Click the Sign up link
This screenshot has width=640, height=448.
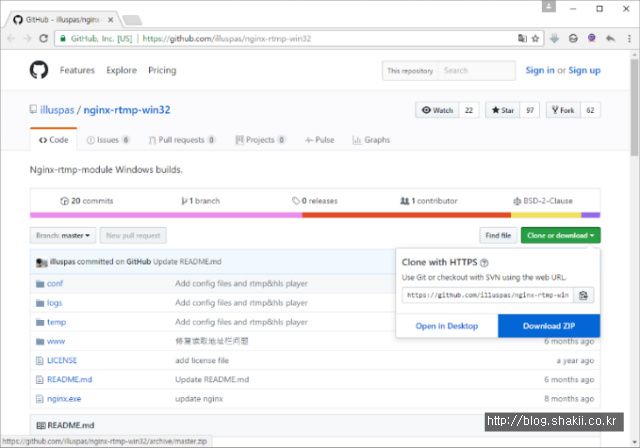click(x=584, y=70)
